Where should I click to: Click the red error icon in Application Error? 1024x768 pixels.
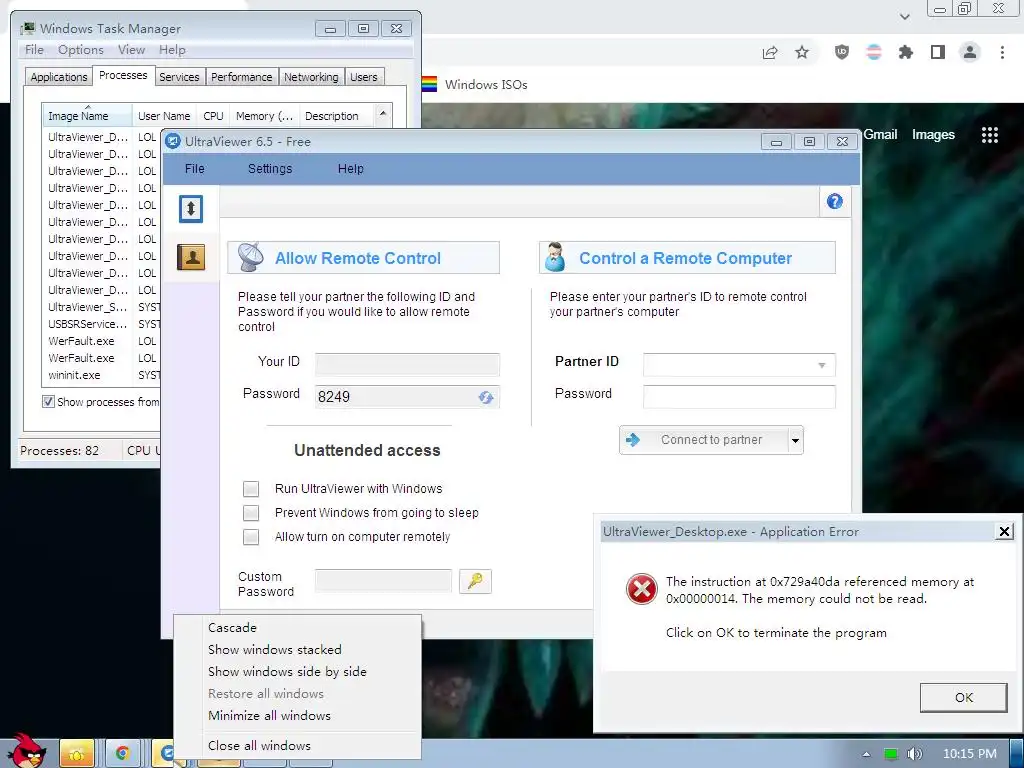click(641, 589)
